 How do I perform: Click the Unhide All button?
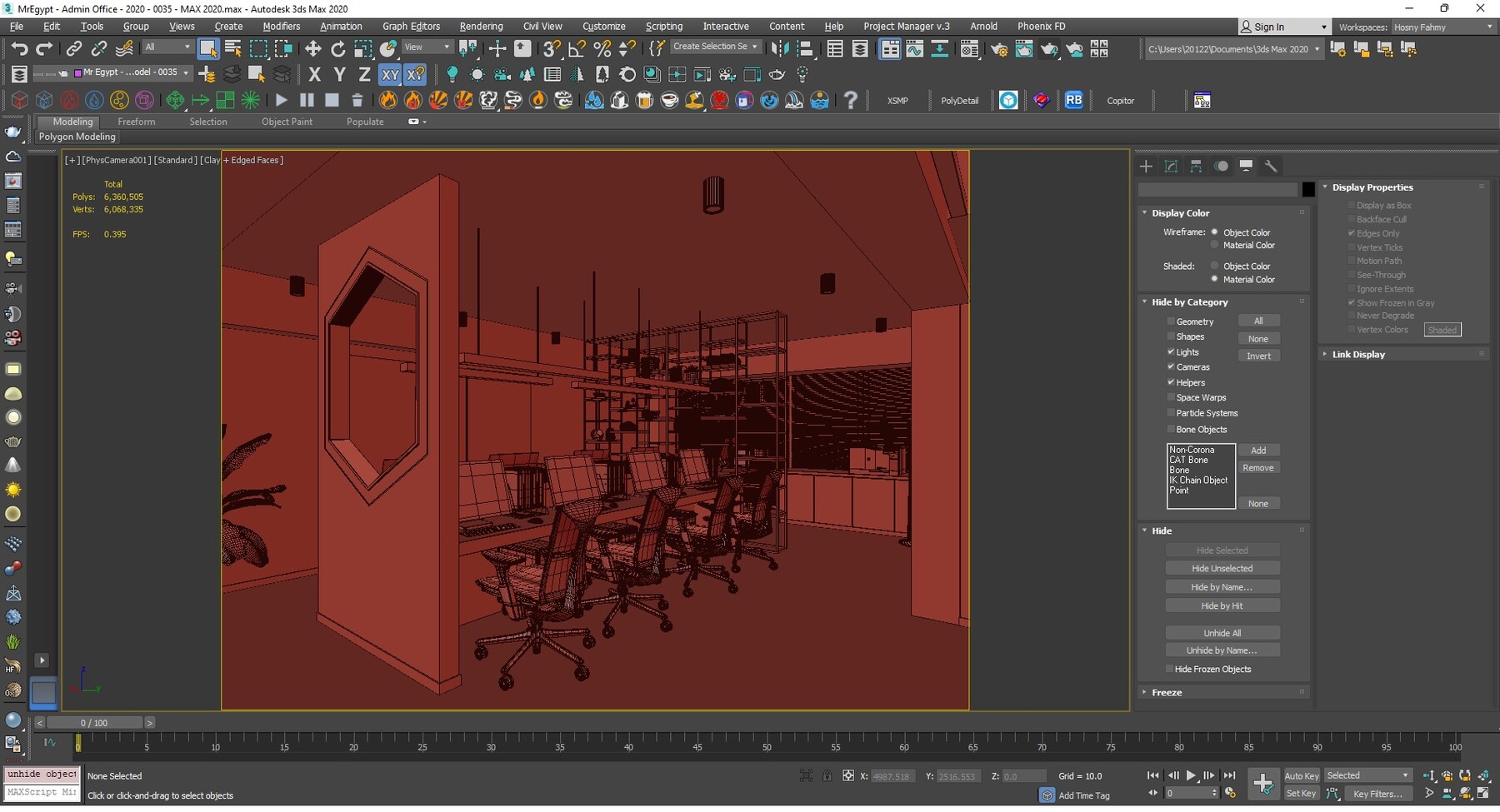tap(1222, 633)
